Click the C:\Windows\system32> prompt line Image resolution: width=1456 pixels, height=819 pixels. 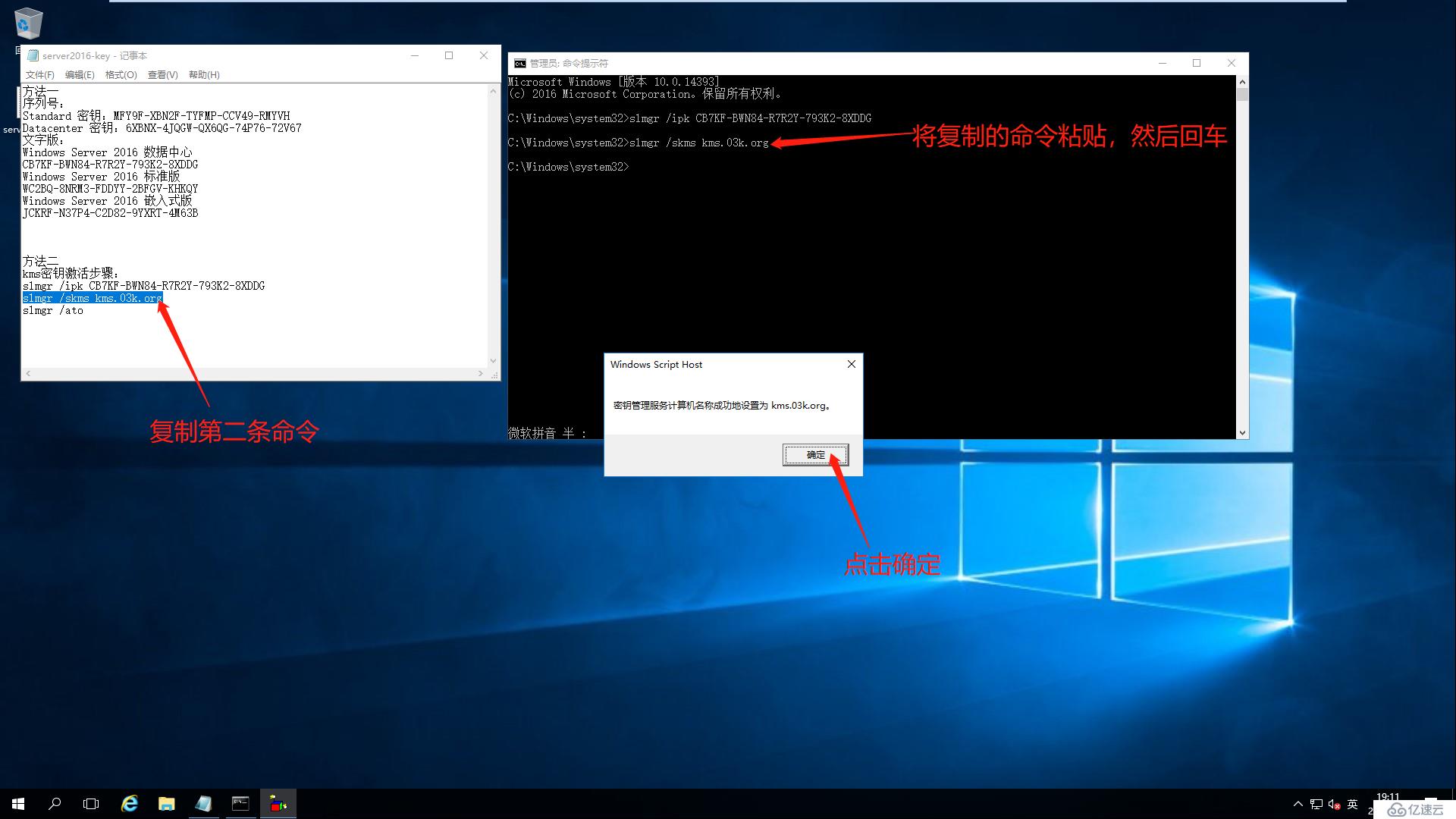point(568,167)
